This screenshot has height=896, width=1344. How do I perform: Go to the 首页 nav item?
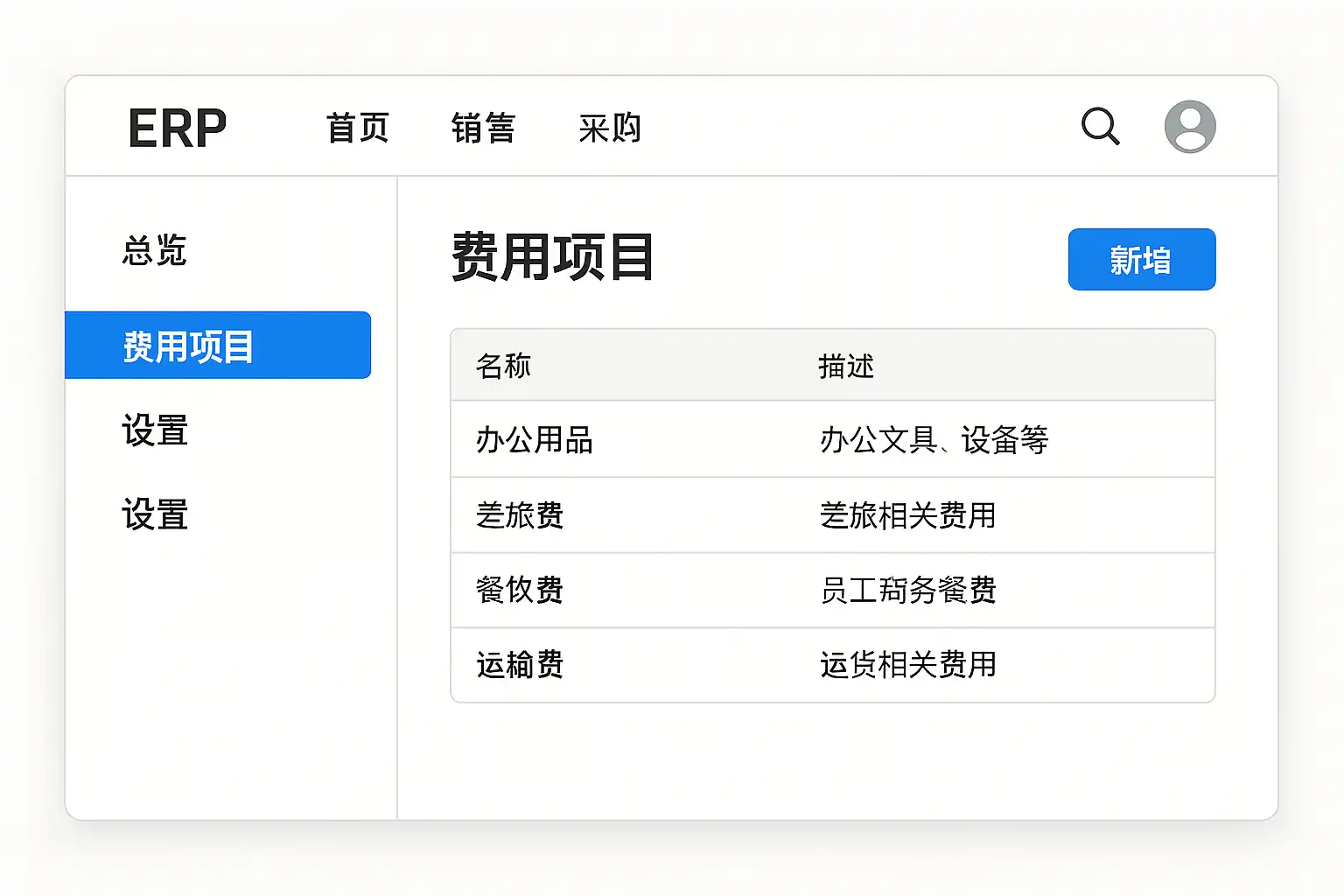pyautogui.click(x=357, y=128)
